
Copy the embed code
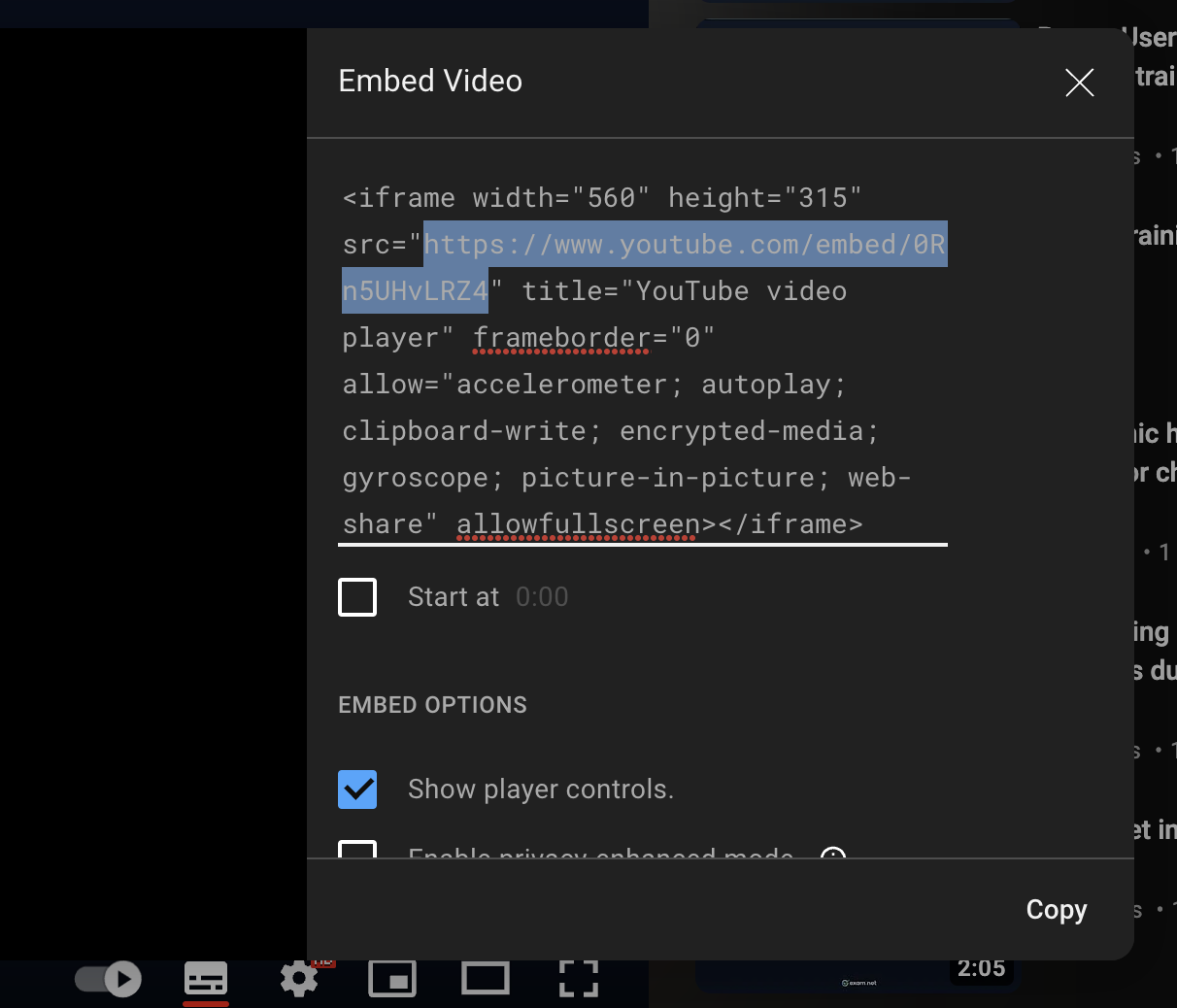pyautogui.click(x=1056, y=909)
